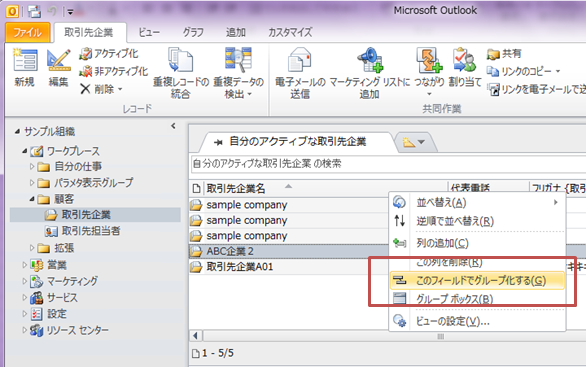Toggle sort arrow on 取引先企業名 column
586x367 pixels.
(x=288, y=186)
